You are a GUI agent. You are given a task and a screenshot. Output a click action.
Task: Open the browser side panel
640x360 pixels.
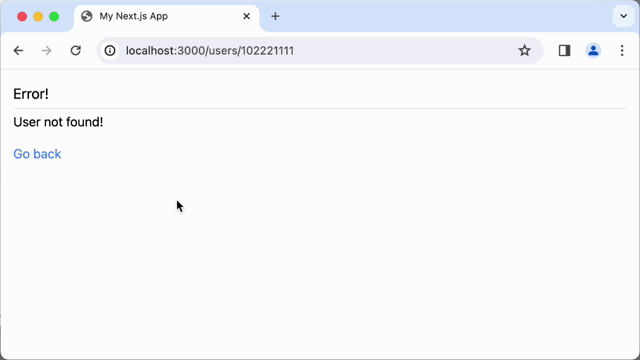click(564, 51)
